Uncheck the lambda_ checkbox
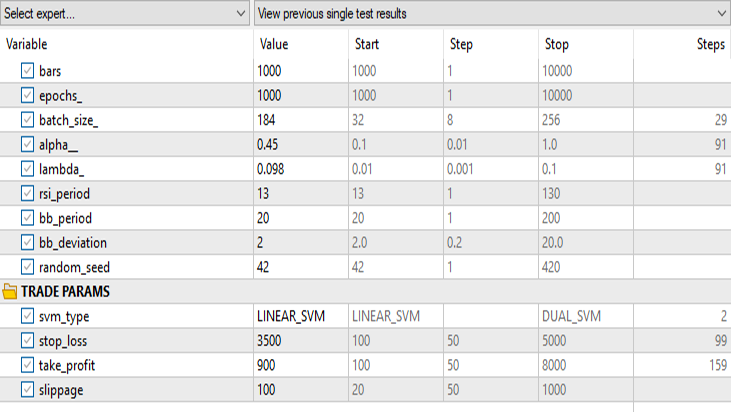Image resolution: width=731 pixels, height=412 pixels. point(28,169)
